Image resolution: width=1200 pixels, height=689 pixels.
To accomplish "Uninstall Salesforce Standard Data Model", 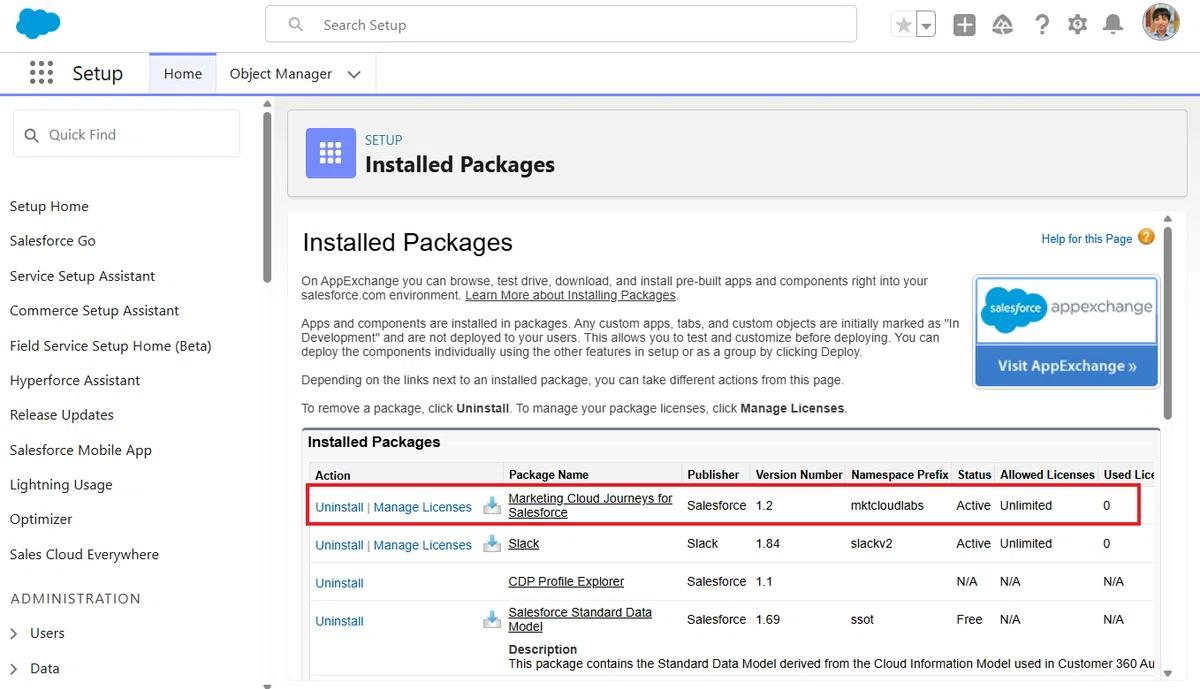I will pyautogui.click(x=339, y=621).
